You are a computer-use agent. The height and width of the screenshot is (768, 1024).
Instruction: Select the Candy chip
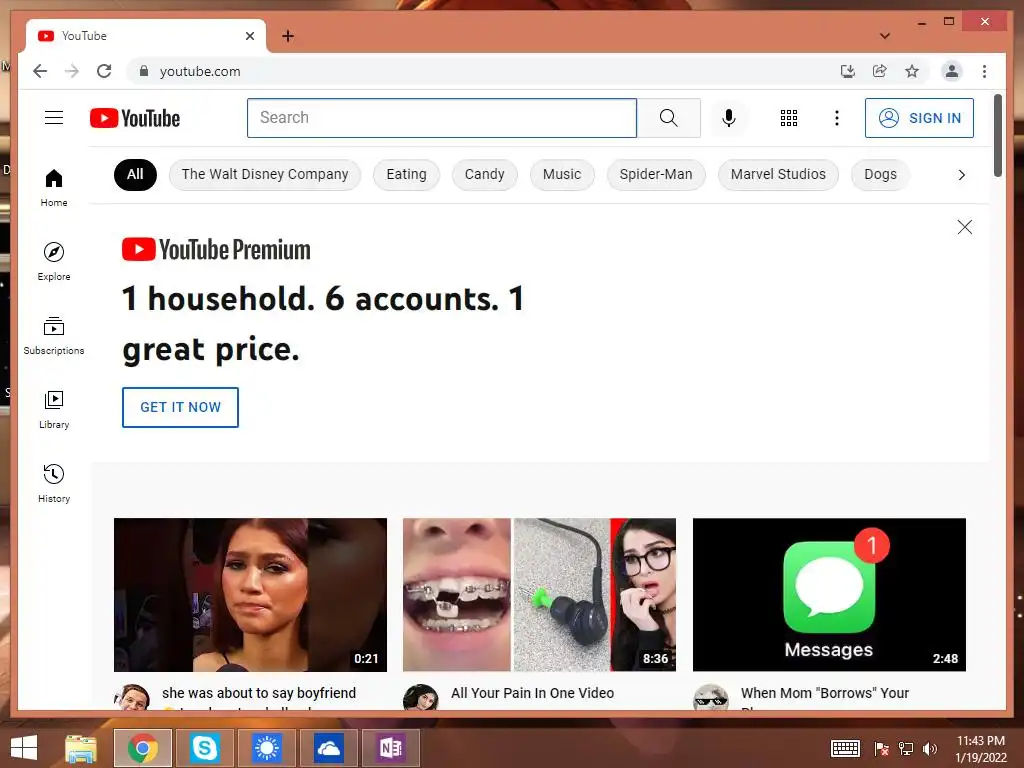(x=485, y=174)
